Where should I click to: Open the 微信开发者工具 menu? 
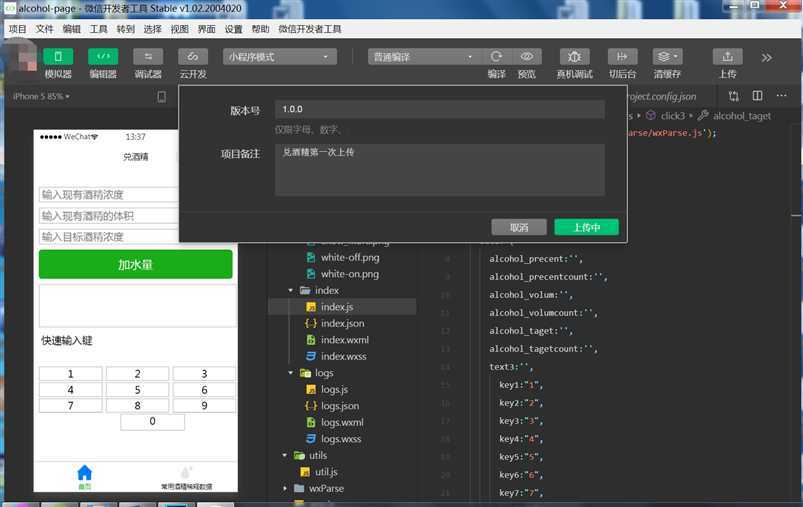pyautogui.click(x=310, y=29)
